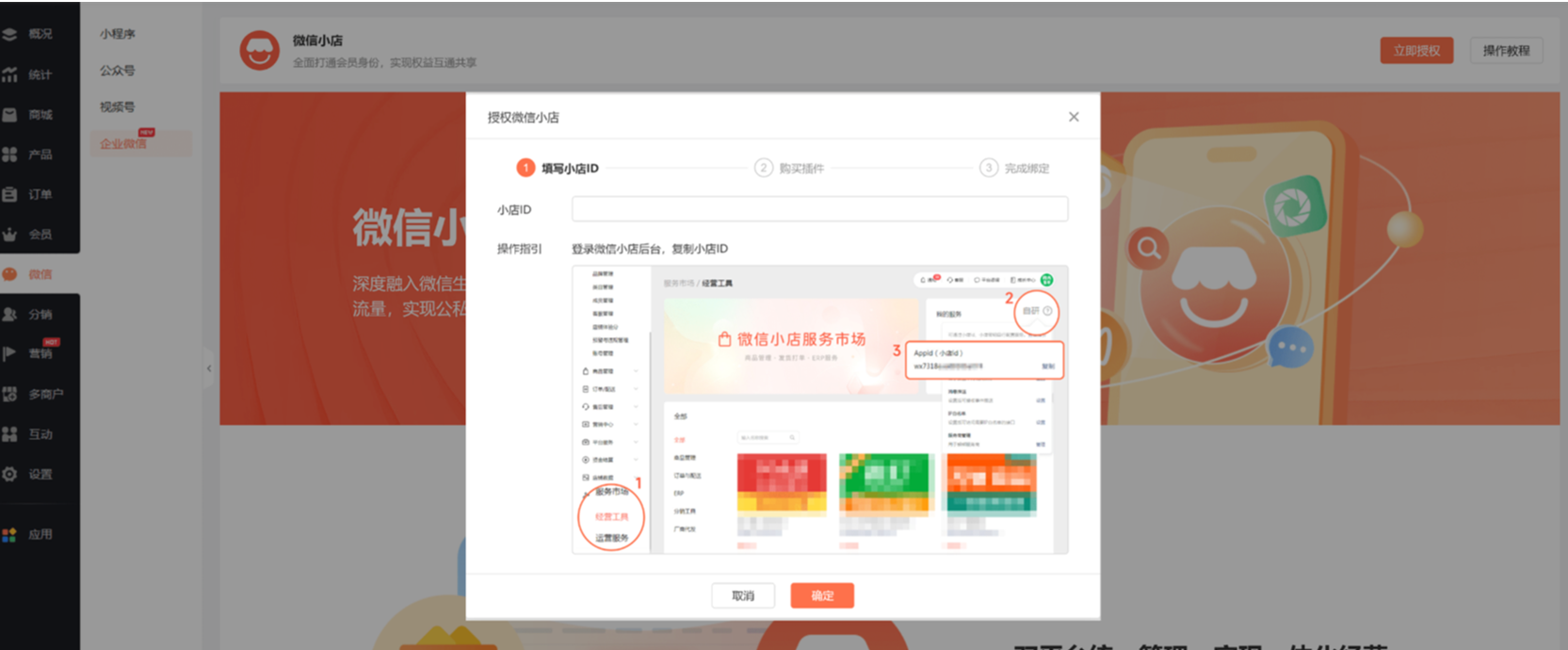1568x650 pixels.
Task: Click the 授权微信小店 dialog title
Action: coord(523,118)
